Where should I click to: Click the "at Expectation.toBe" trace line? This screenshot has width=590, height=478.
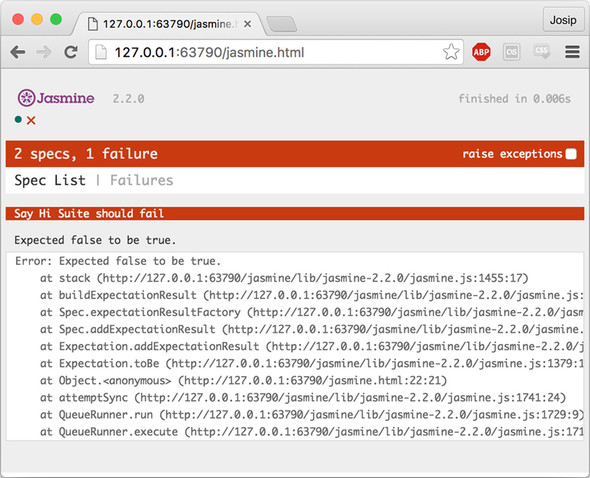[x=312, y=363]
